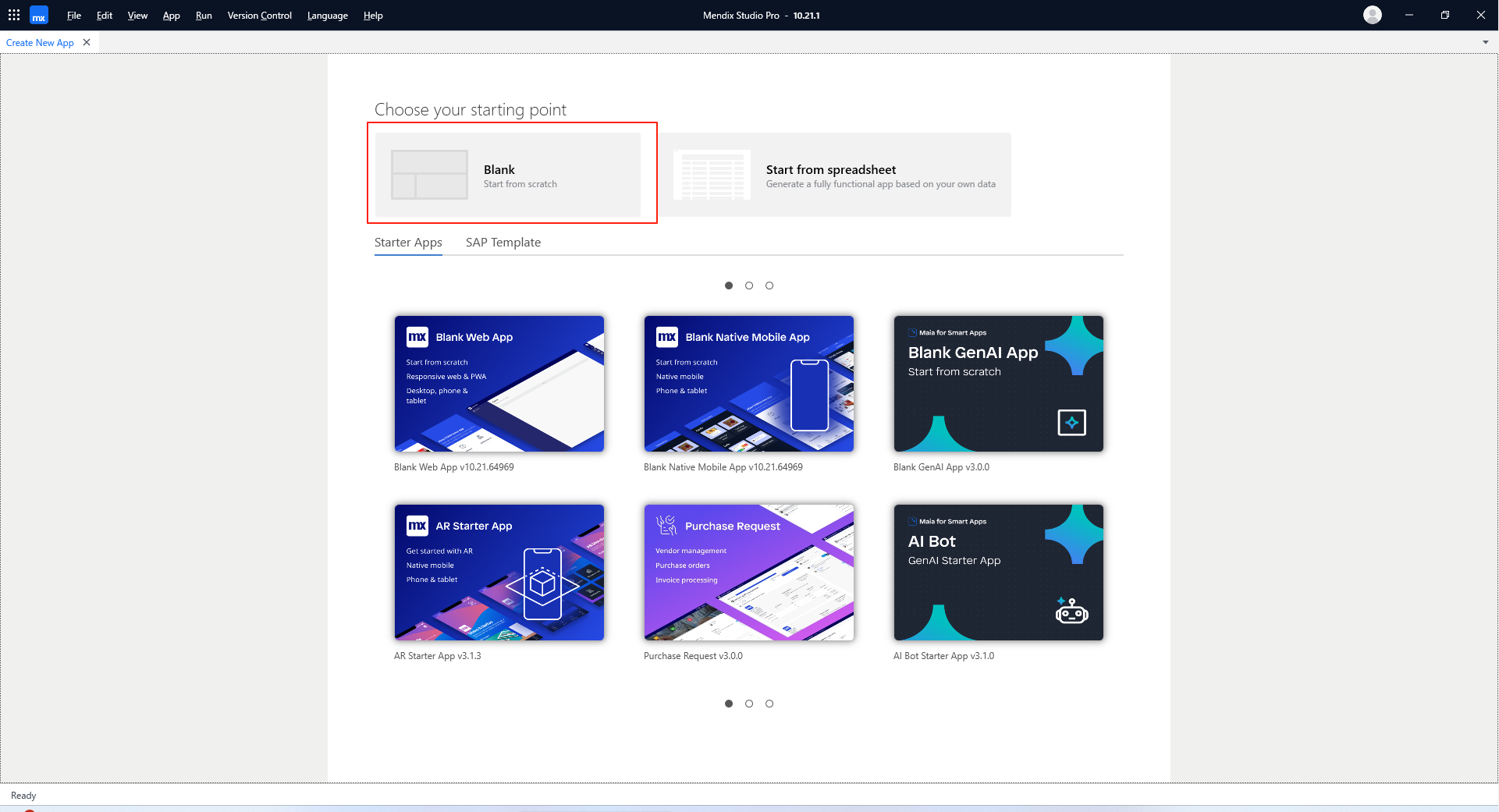The height and width of the screenshot is (812, 1499).
Task: Open the Edit menu
Action: 105,16
